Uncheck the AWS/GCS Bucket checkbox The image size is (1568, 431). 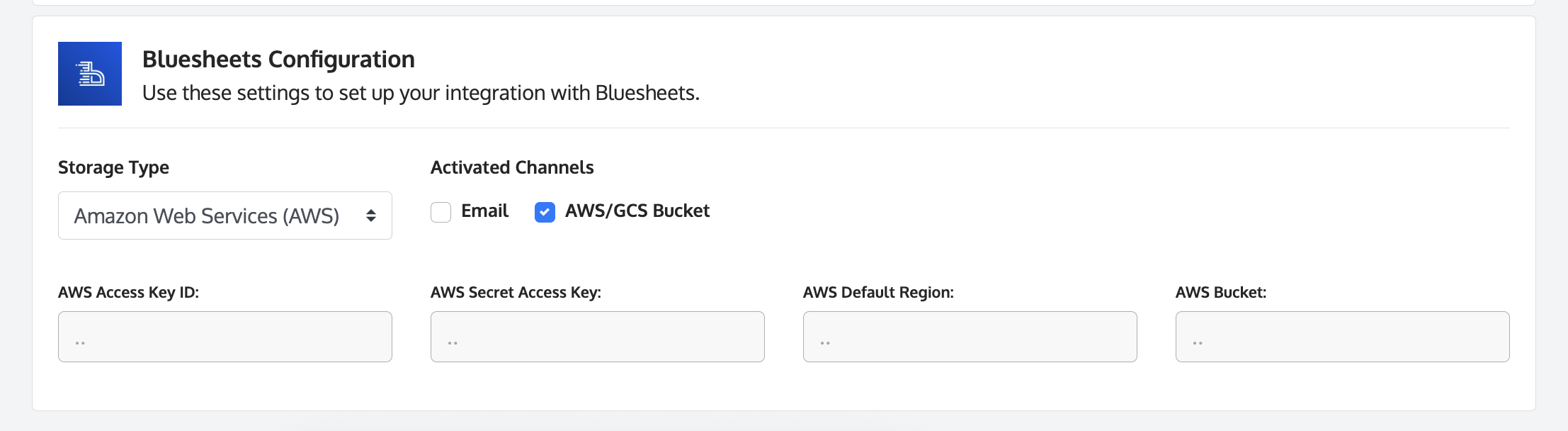point(545,212)
